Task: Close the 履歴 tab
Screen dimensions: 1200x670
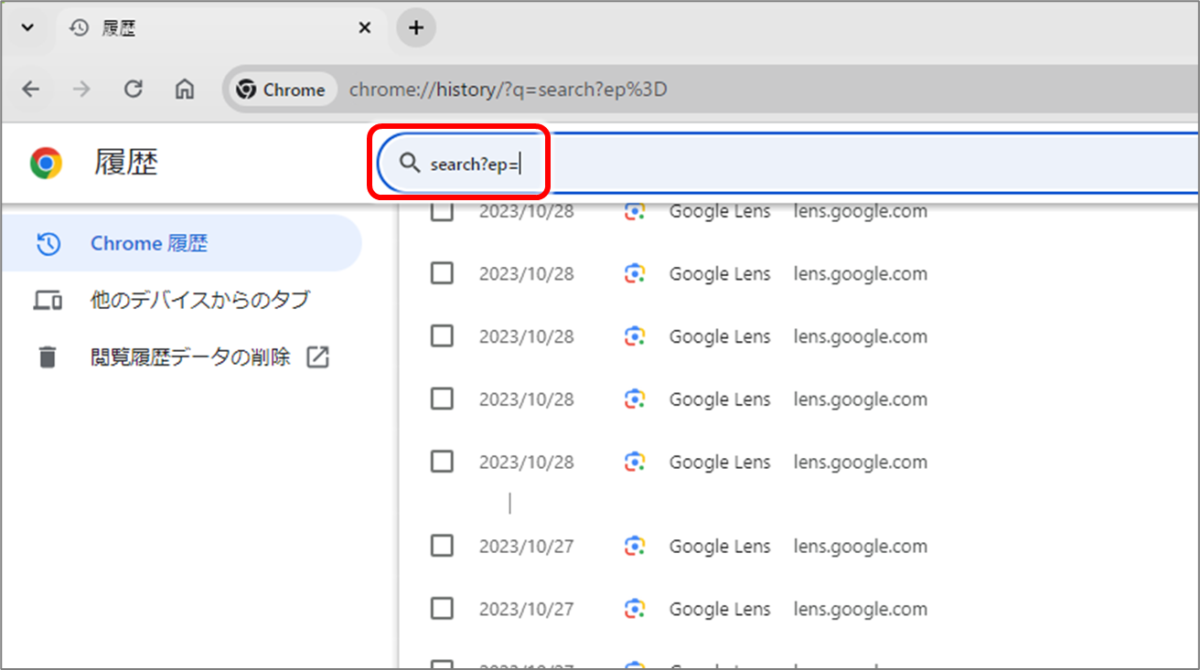Action: pyautogui.click(x=365, y=28)
